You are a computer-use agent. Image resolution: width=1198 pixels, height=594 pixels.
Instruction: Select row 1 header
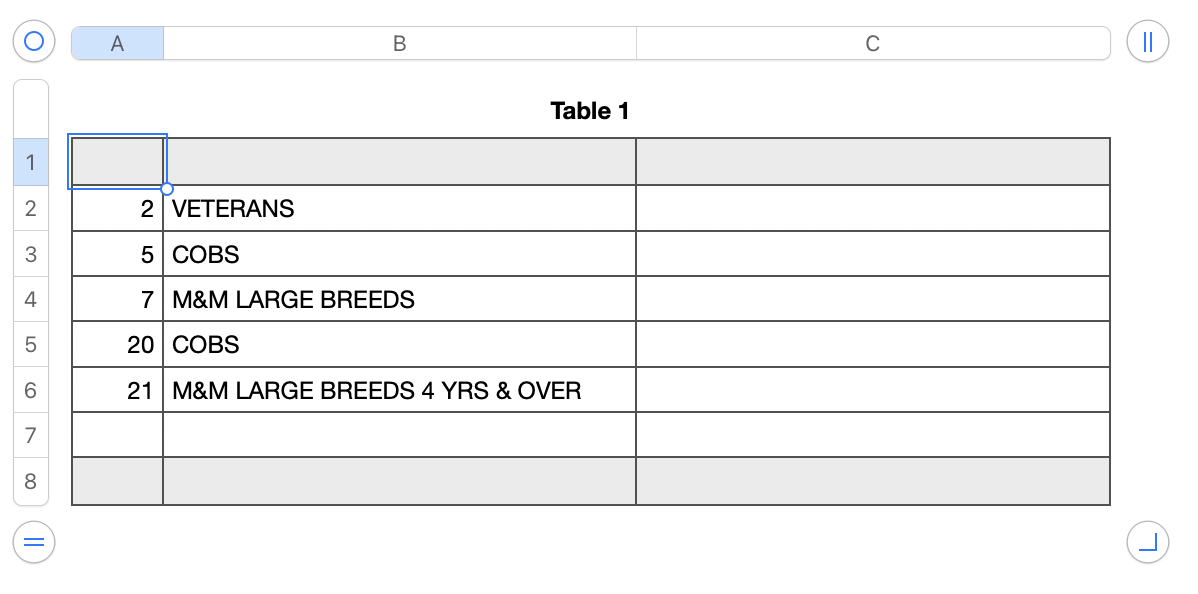coord(30,162)
